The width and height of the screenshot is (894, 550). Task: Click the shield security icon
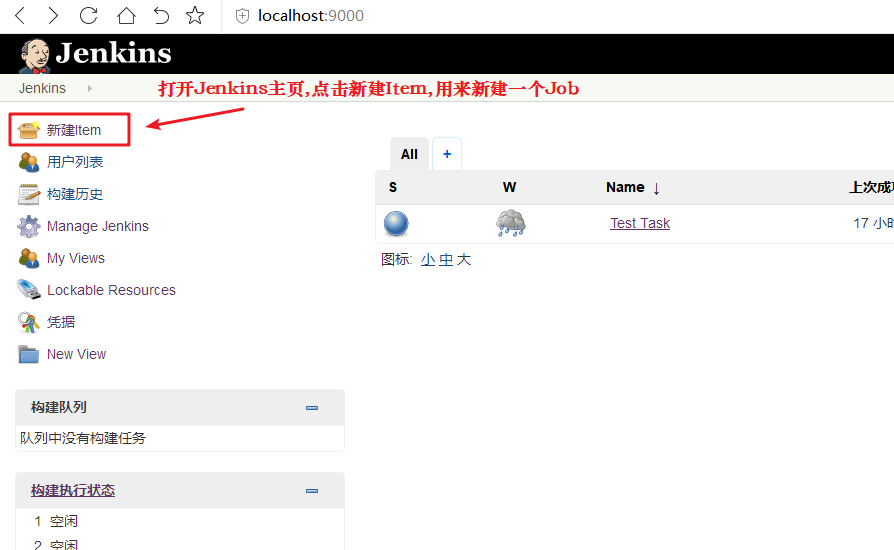pyautogui.click(x=242, y=16)
